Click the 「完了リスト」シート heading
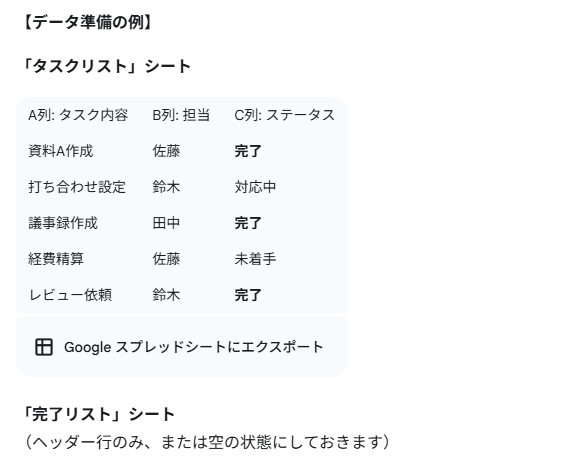 (x=98, y=414)
